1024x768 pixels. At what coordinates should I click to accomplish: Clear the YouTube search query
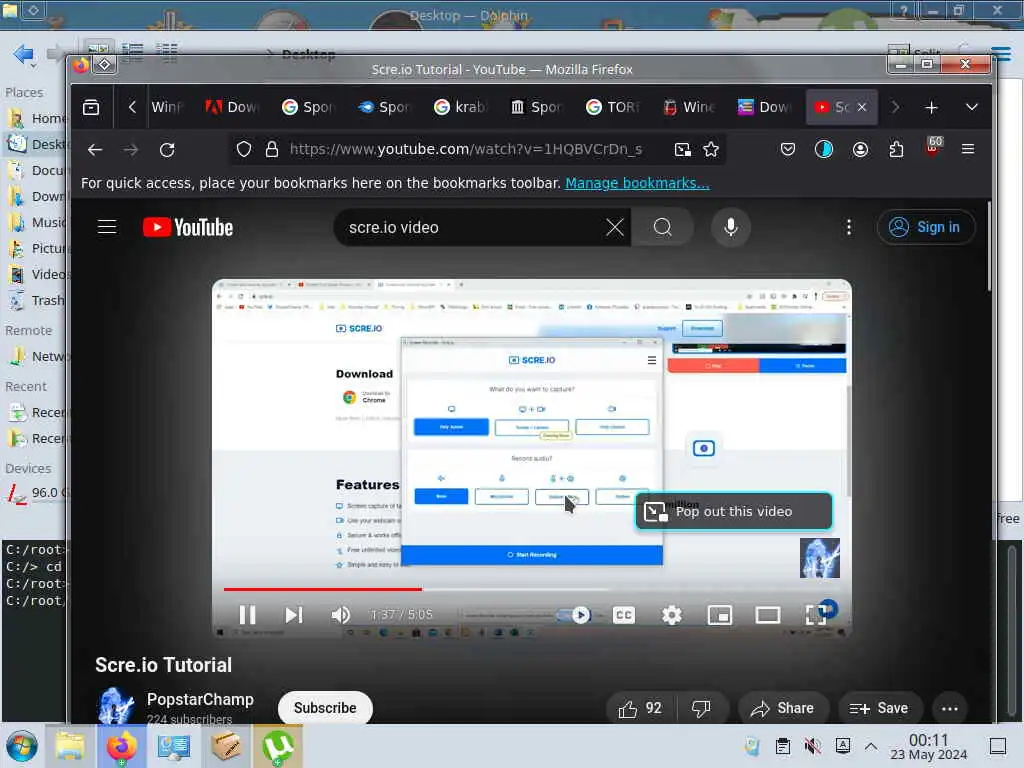(615, 227)
